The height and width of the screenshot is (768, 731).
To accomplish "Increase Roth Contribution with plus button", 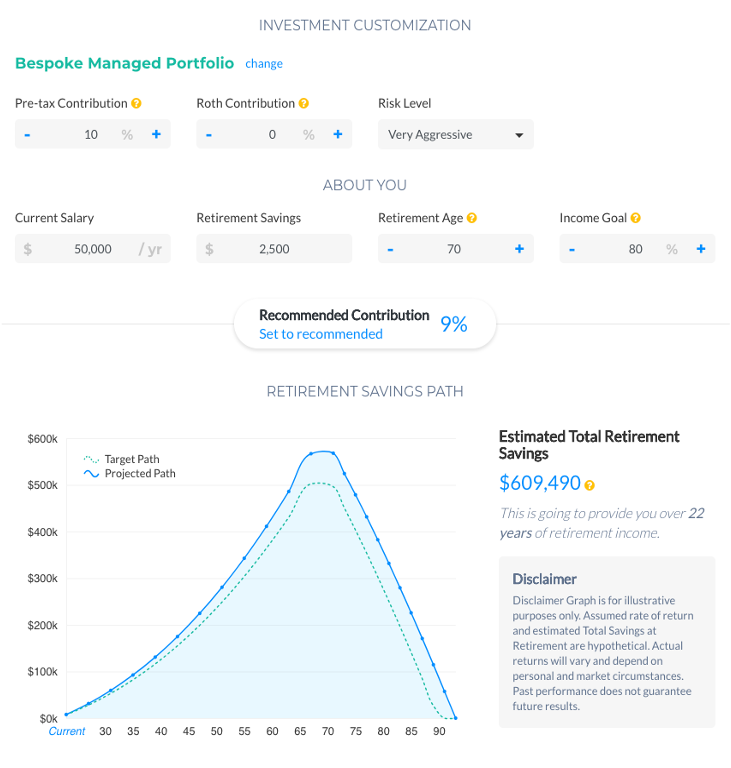I will 338,134.
